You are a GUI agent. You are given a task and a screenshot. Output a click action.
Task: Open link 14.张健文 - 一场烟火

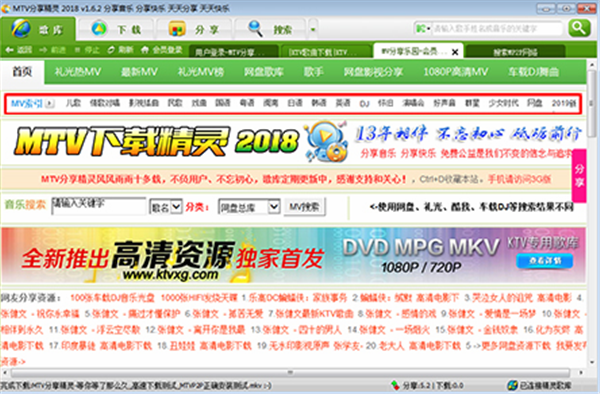click(x=389, y=329)
